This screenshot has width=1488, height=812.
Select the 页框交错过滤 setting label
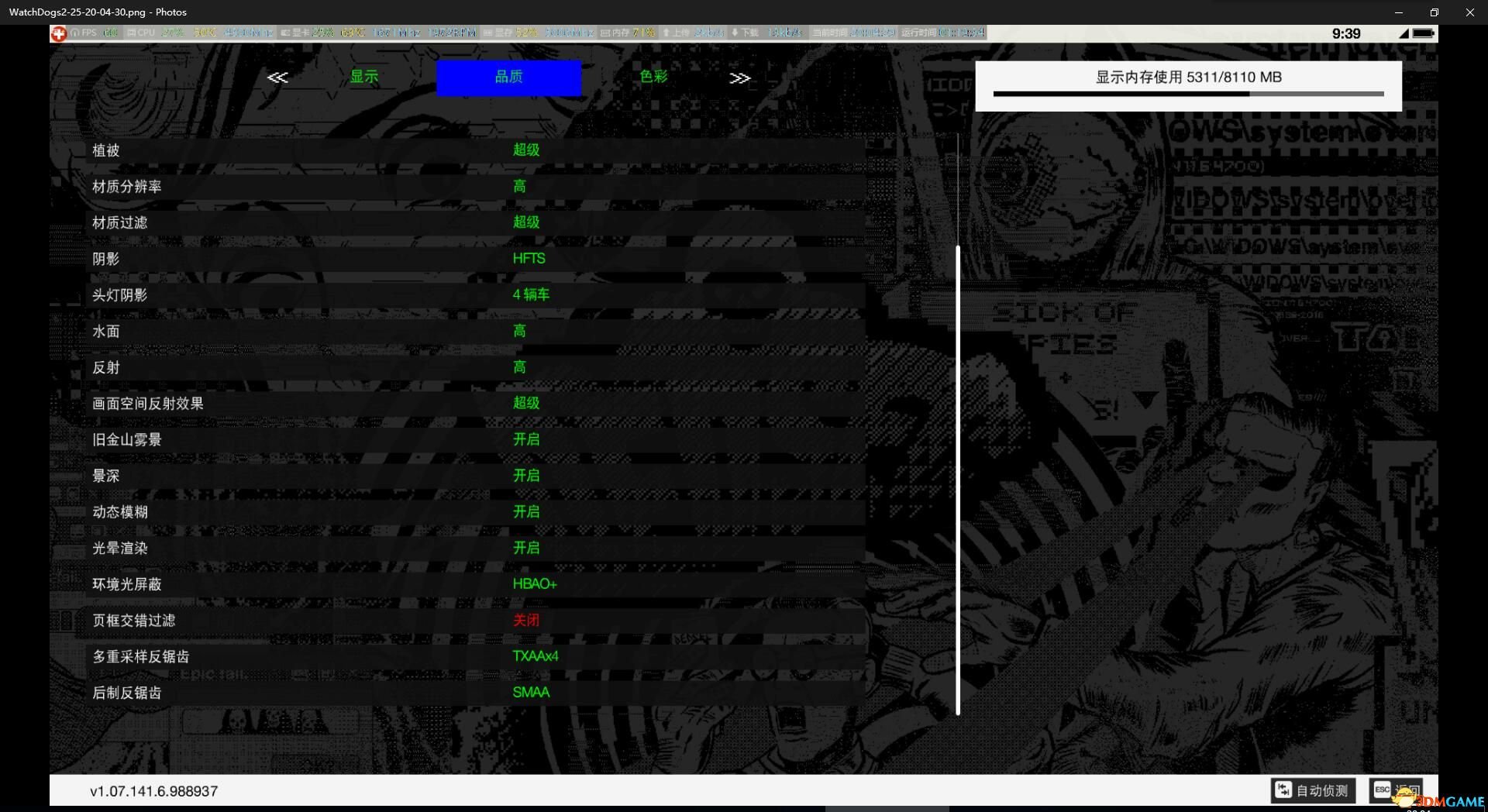pos(134,621)
